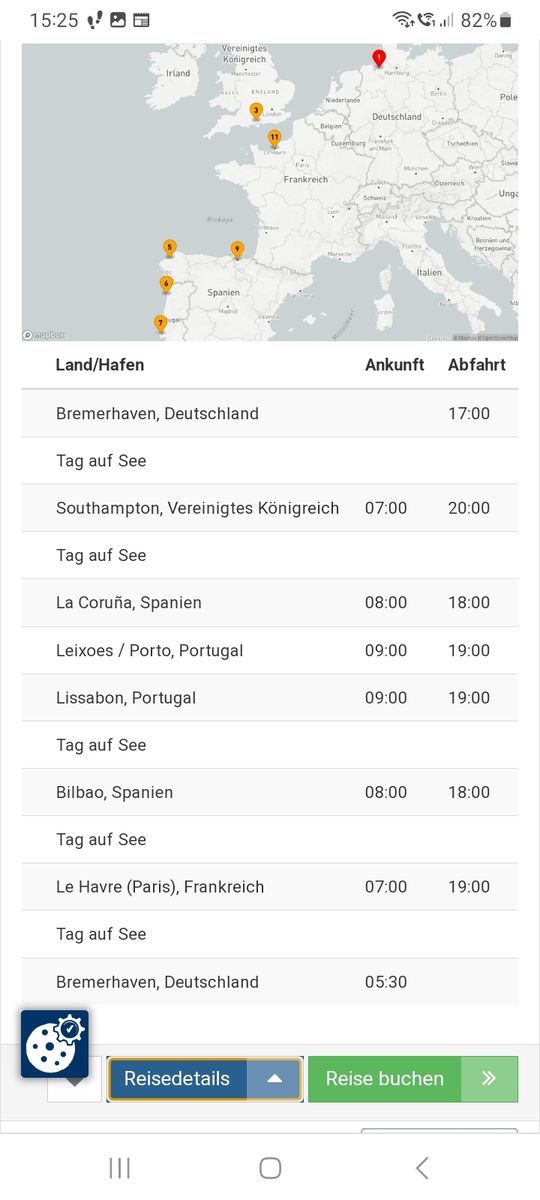
Task: Select map marker 3 near London
Action: (x=256, y=111)
